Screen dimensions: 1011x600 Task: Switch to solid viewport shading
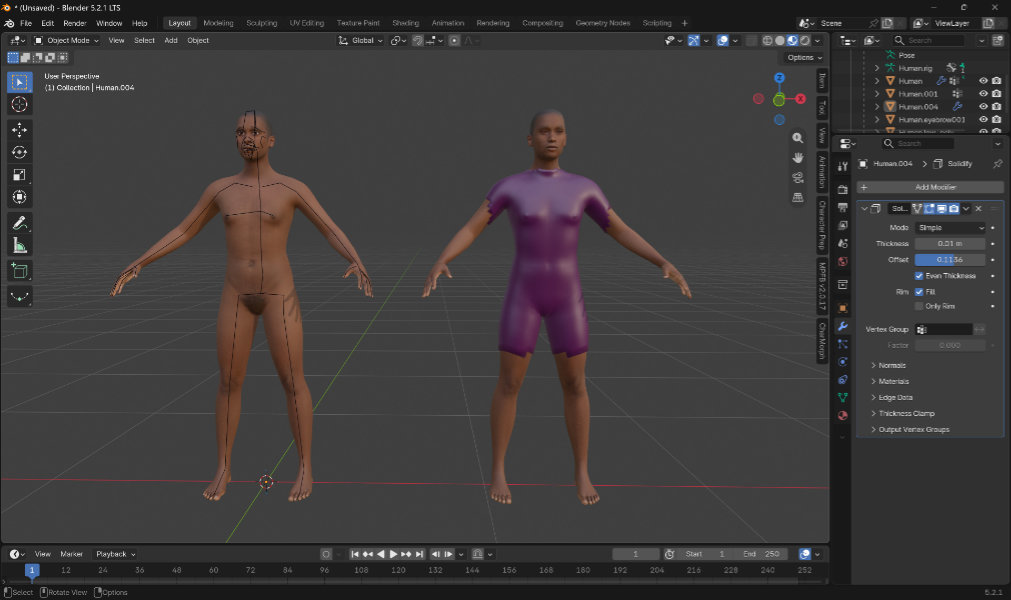pos(780,41)
